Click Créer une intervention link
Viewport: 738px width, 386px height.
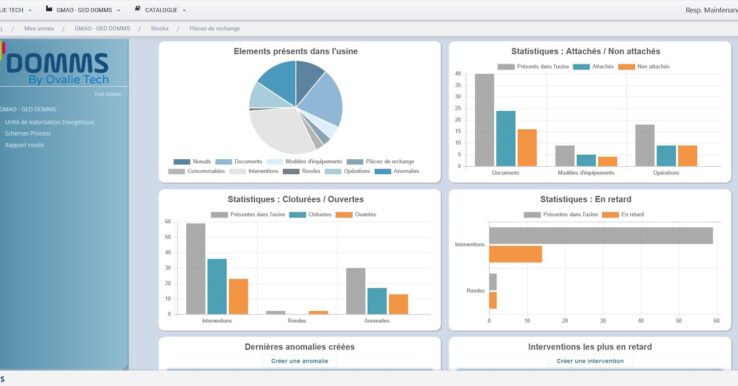[590, 361]
